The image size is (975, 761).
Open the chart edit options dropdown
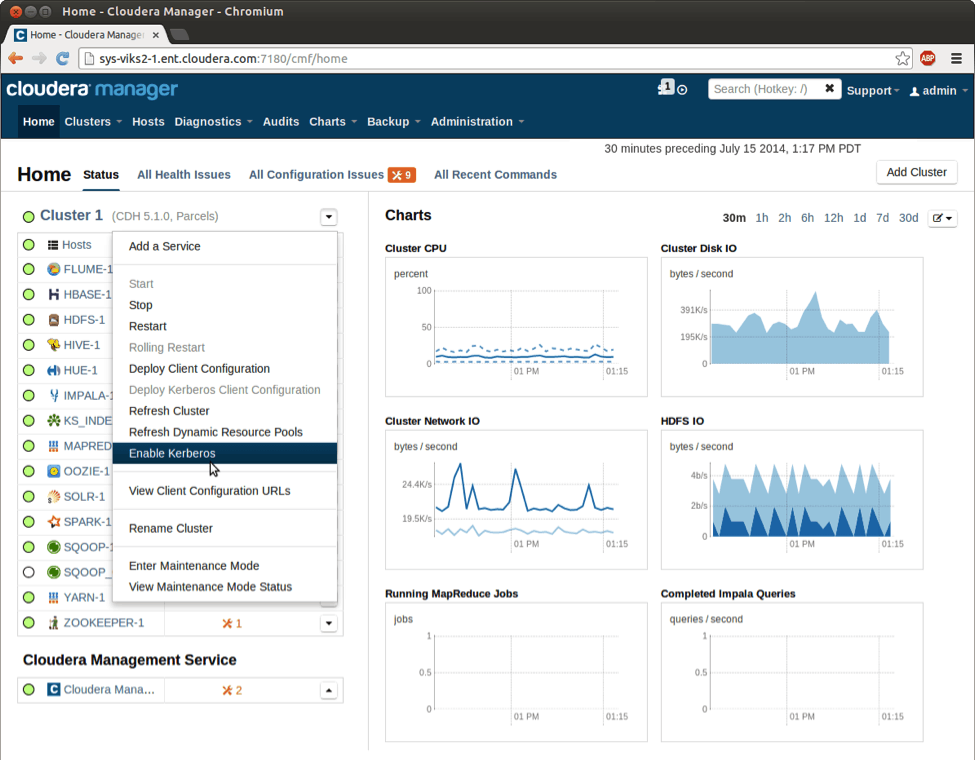(x=942, y=218)
